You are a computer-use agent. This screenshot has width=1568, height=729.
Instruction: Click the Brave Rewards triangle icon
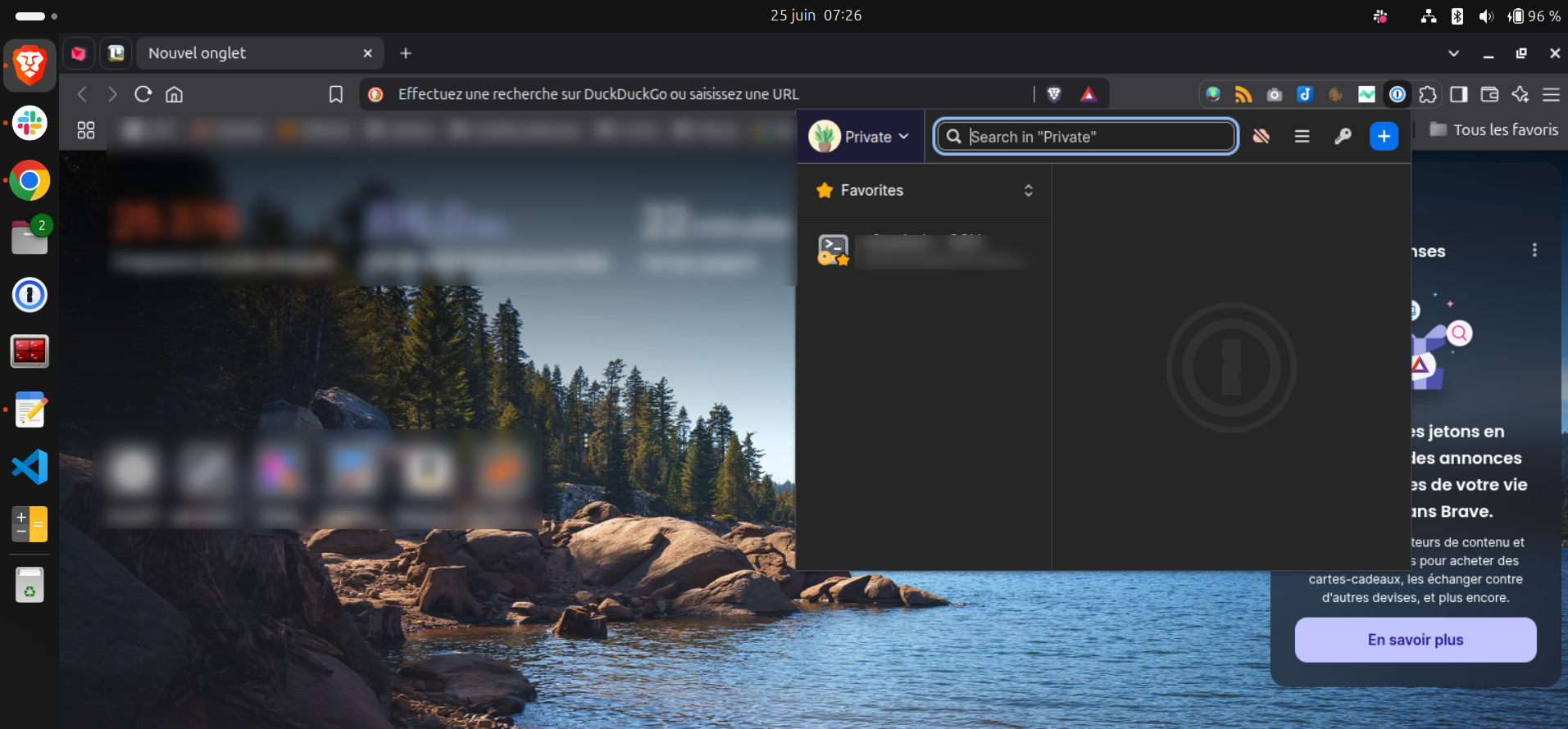tap(1089, 94)
